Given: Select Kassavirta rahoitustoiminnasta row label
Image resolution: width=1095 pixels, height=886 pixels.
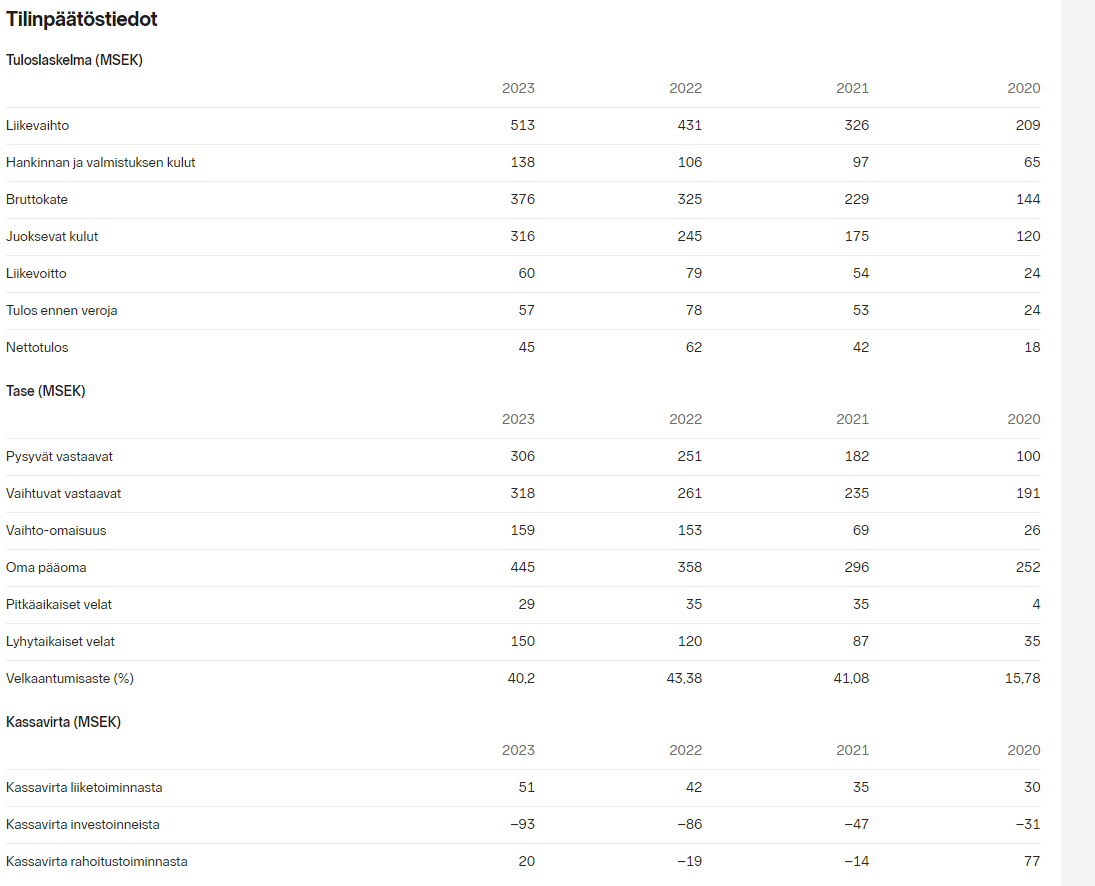Looking at the screenshot, I should pos(96,862).
